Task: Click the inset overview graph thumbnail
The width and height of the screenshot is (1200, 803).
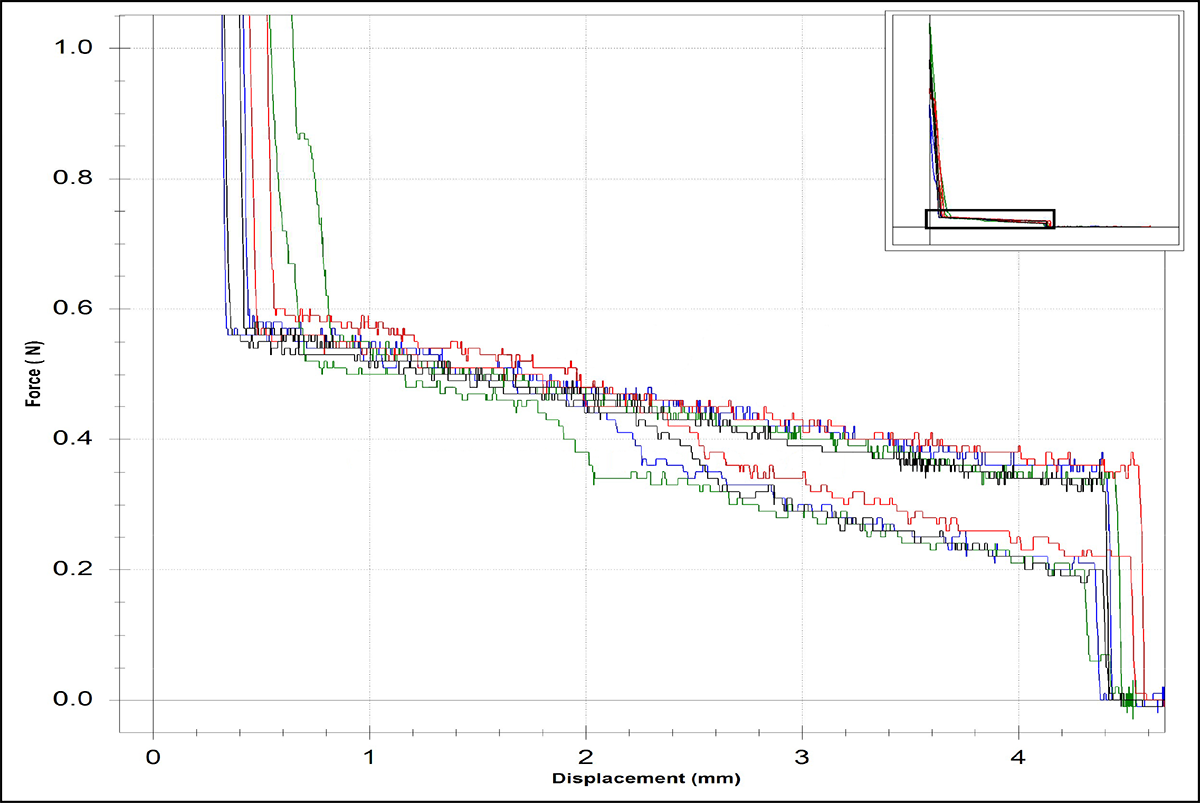Action: (1034, 130)
